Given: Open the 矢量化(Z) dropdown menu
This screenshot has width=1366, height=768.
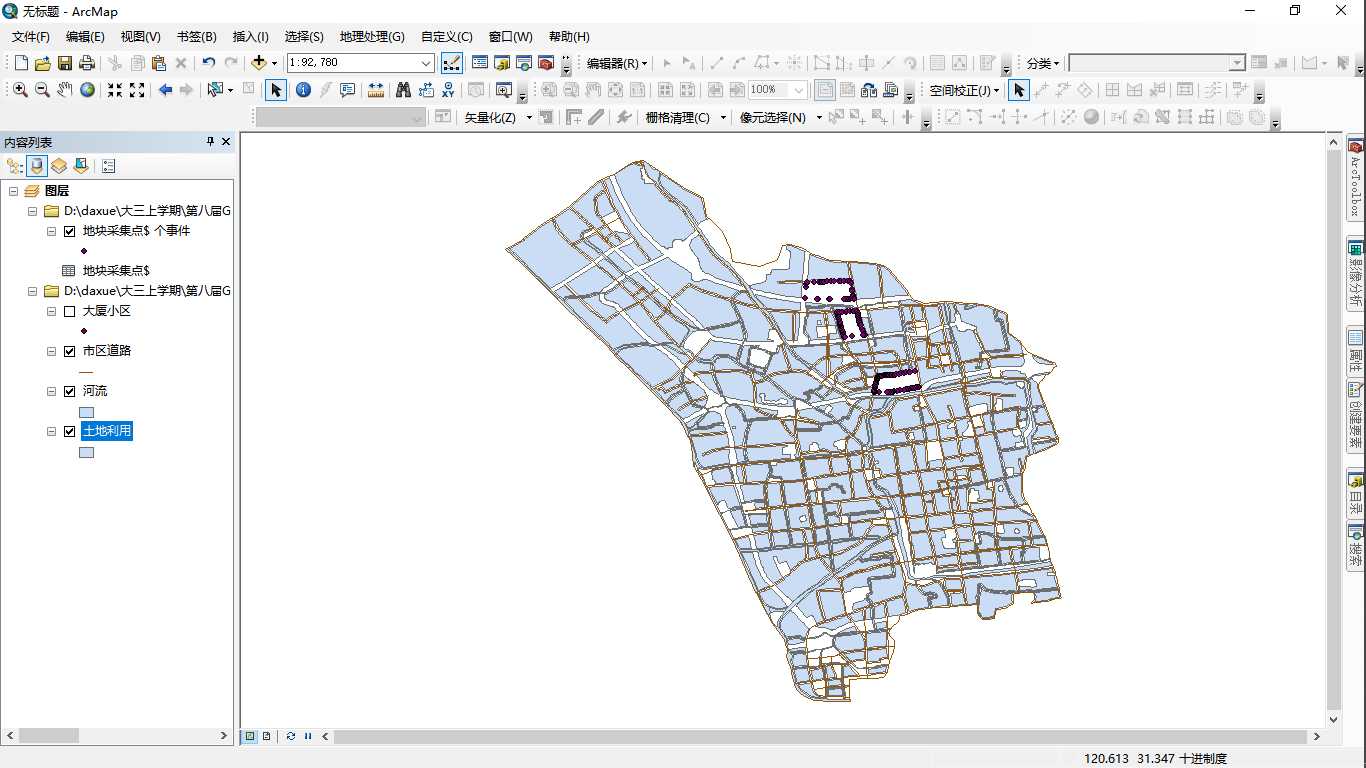Looking at the screenshot, I should point(498,117).
